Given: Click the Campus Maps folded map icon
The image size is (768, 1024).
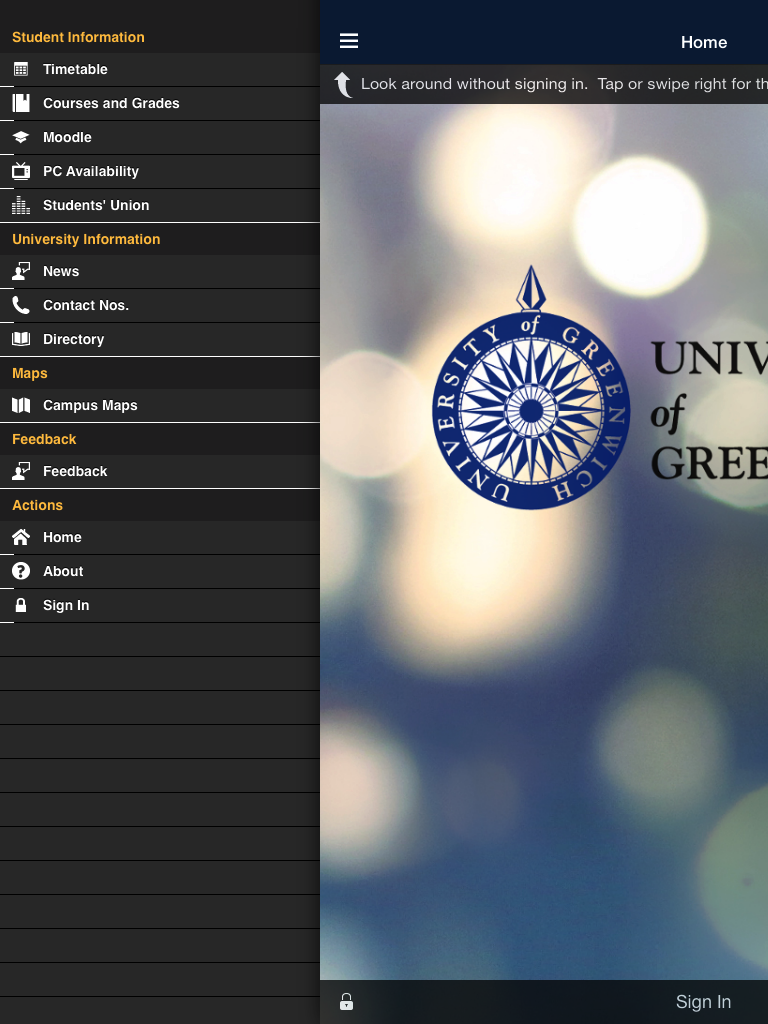Looking at the screenshot, I should pyautogui.click(x=21, y=406).
